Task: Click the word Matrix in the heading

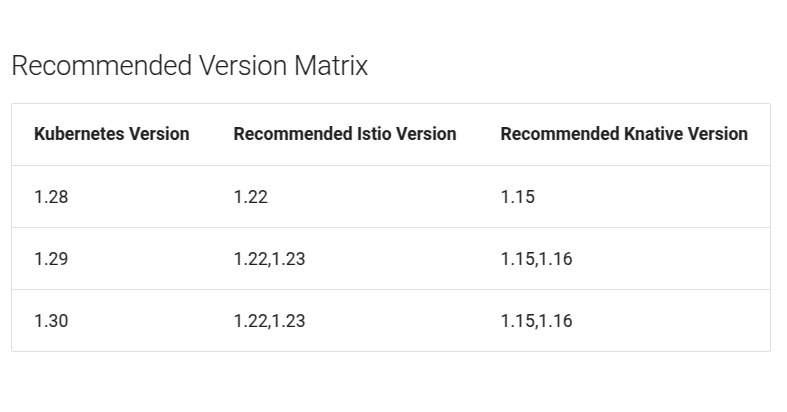Action: [331, 66]
